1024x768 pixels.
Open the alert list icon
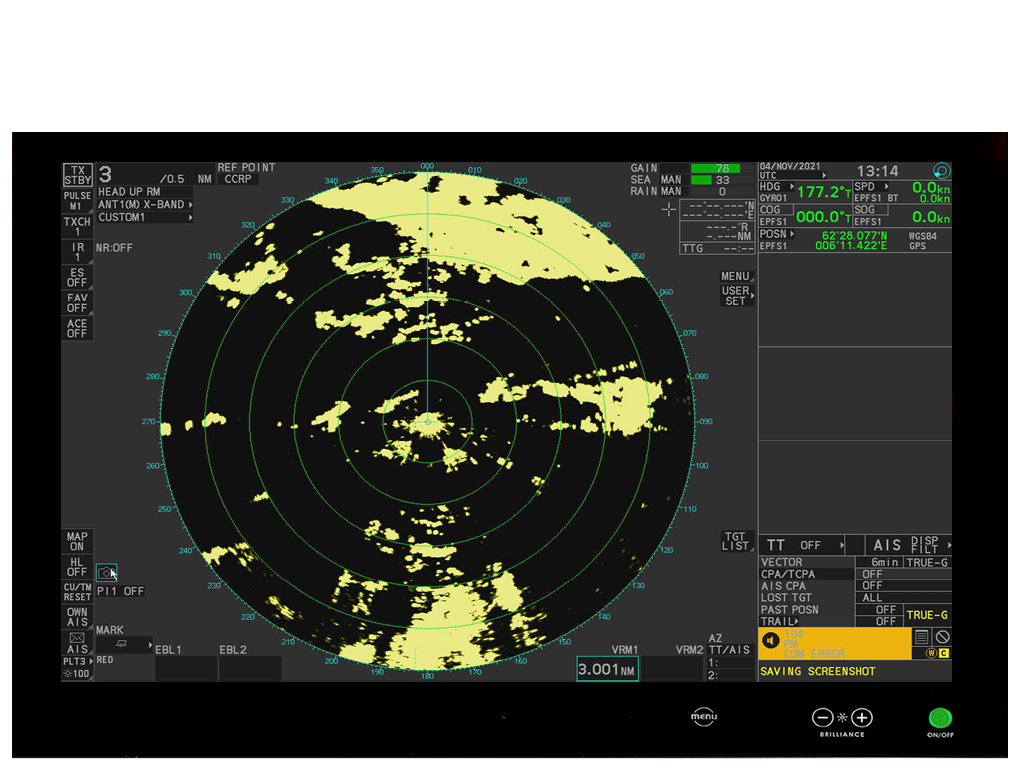tap(921, 637)
